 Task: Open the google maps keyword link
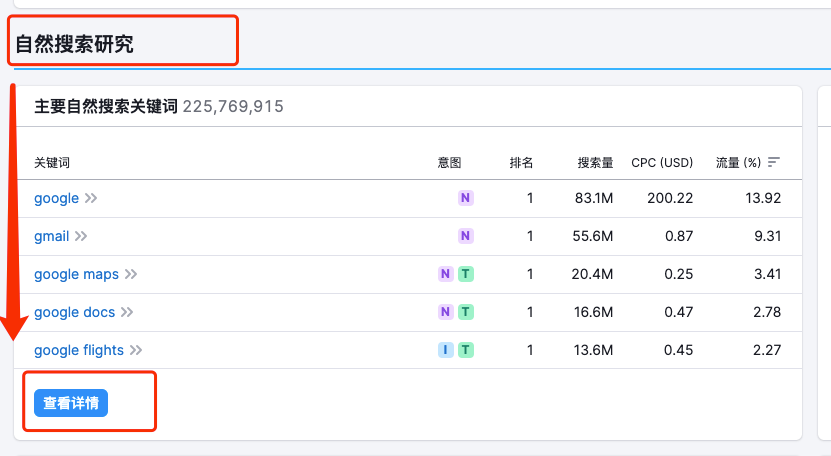click(76, 274)
